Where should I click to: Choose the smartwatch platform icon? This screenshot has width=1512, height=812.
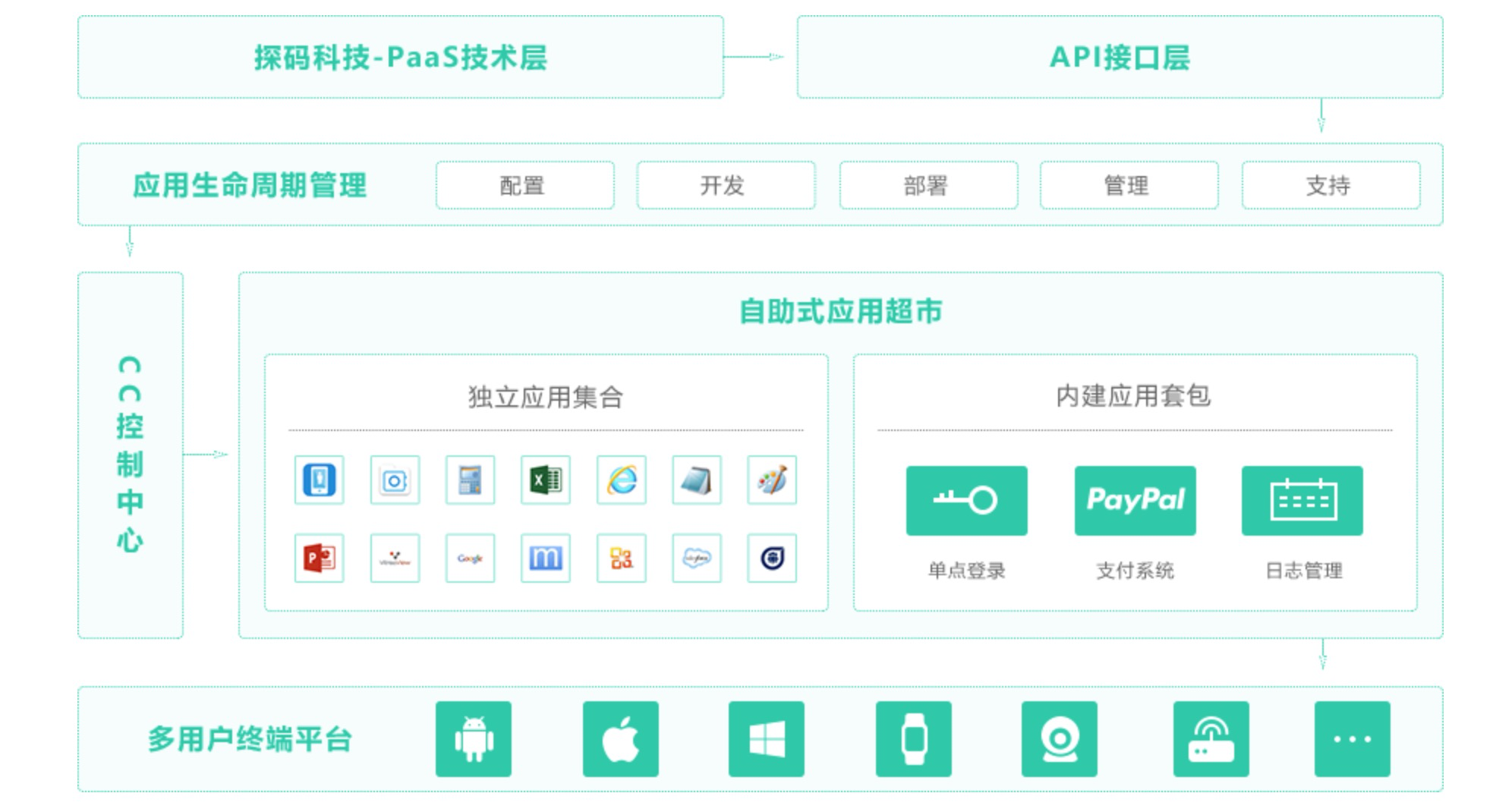pyautogui.click(x=914, y=739)
